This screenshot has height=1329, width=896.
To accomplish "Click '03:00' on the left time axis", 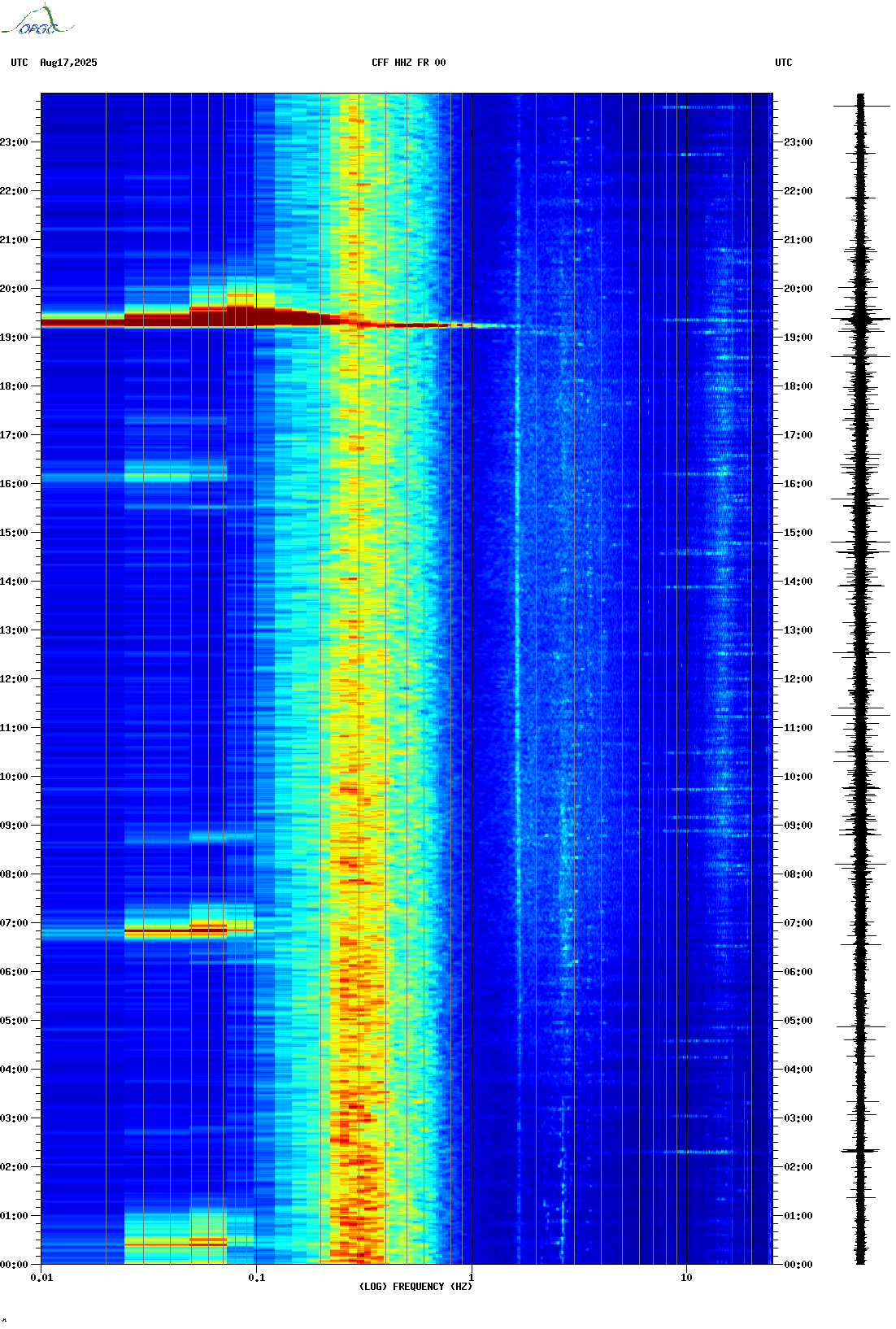I will (14, 1118).
